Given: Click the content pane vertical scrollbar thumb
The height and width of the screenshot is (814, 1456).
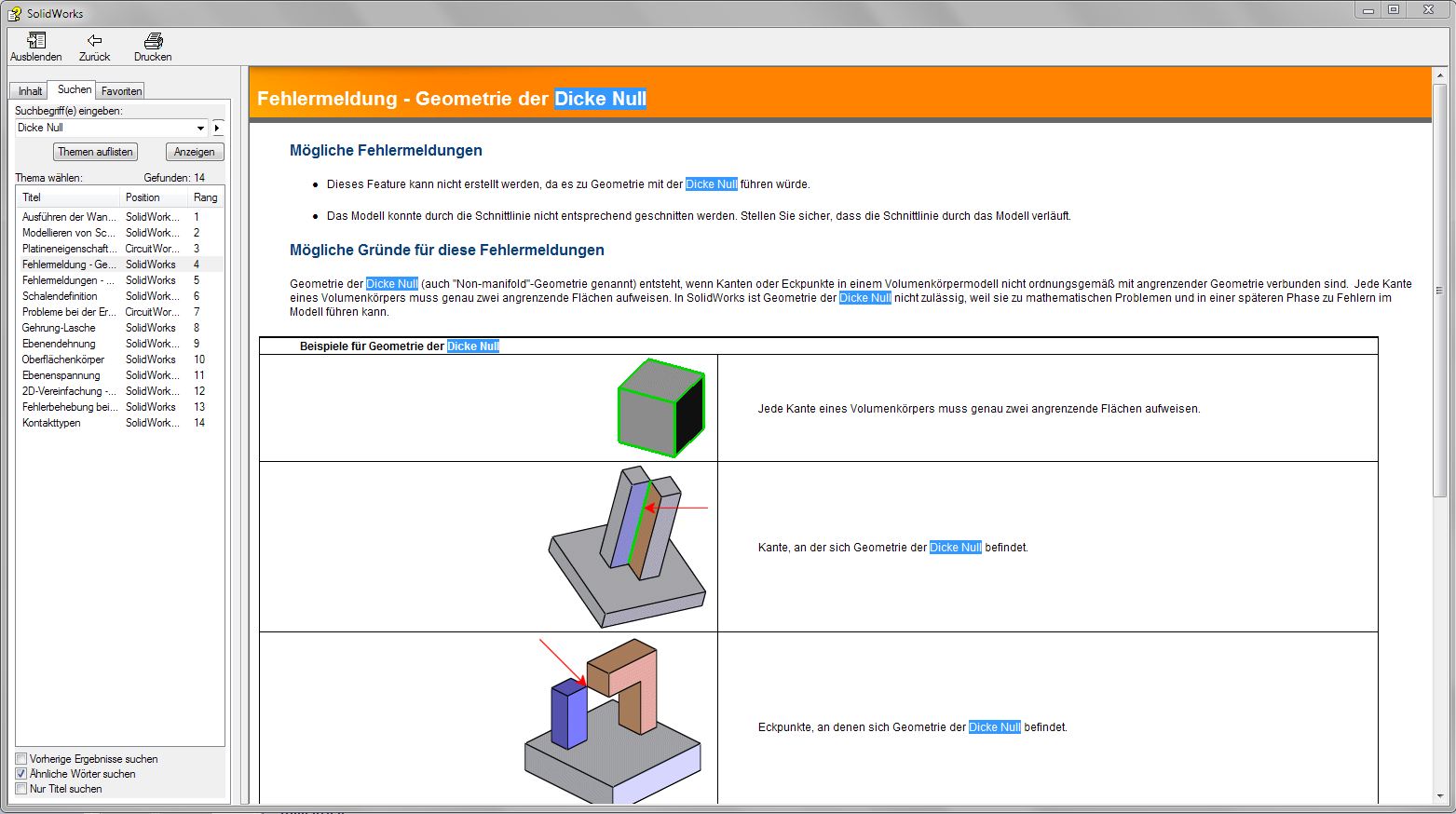Looking at the screenshot, I should pyautogui.click(x=1440, y=291).
